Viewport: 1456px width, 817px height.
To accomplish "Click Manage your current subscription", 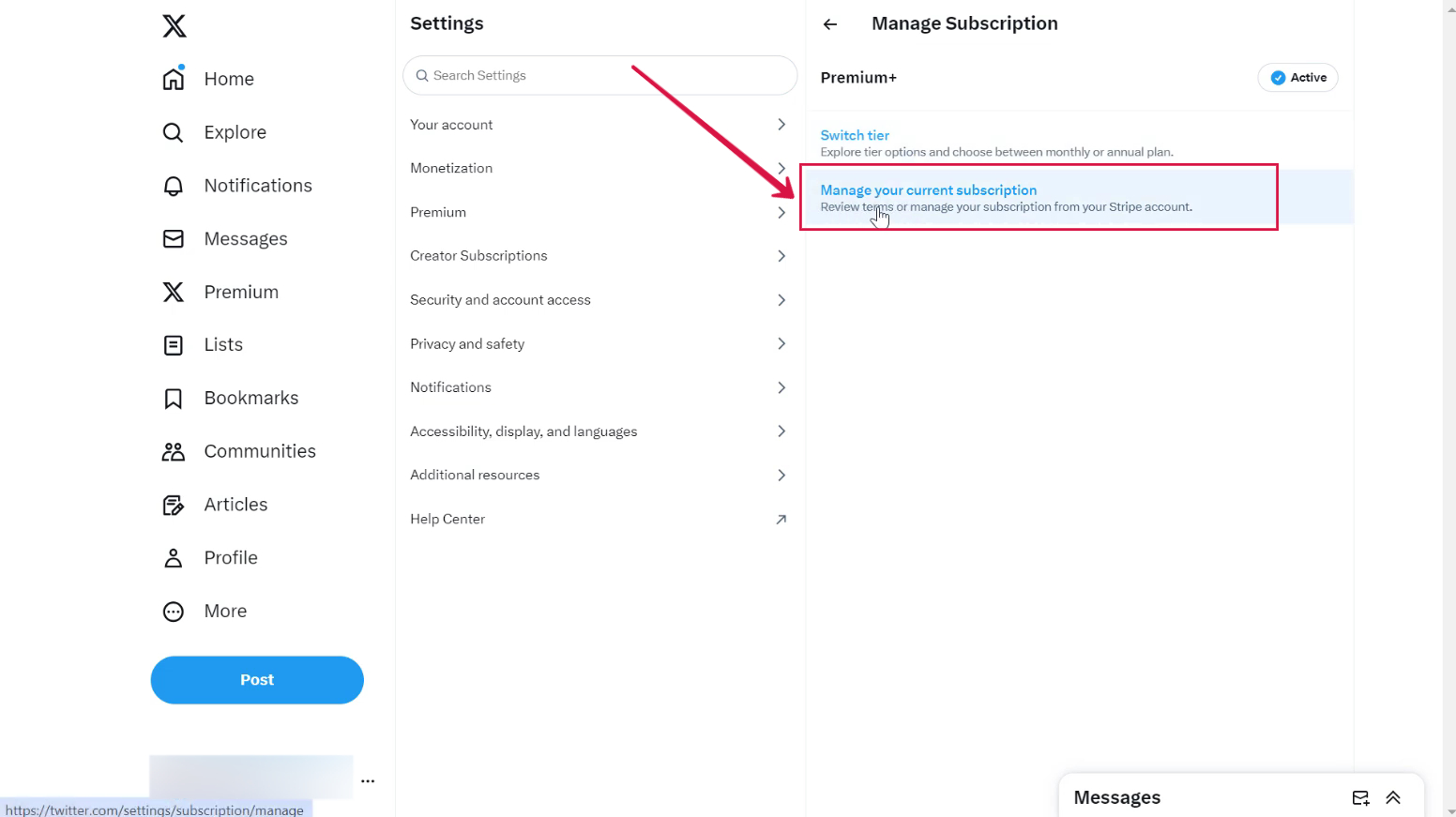I will 928,190.
